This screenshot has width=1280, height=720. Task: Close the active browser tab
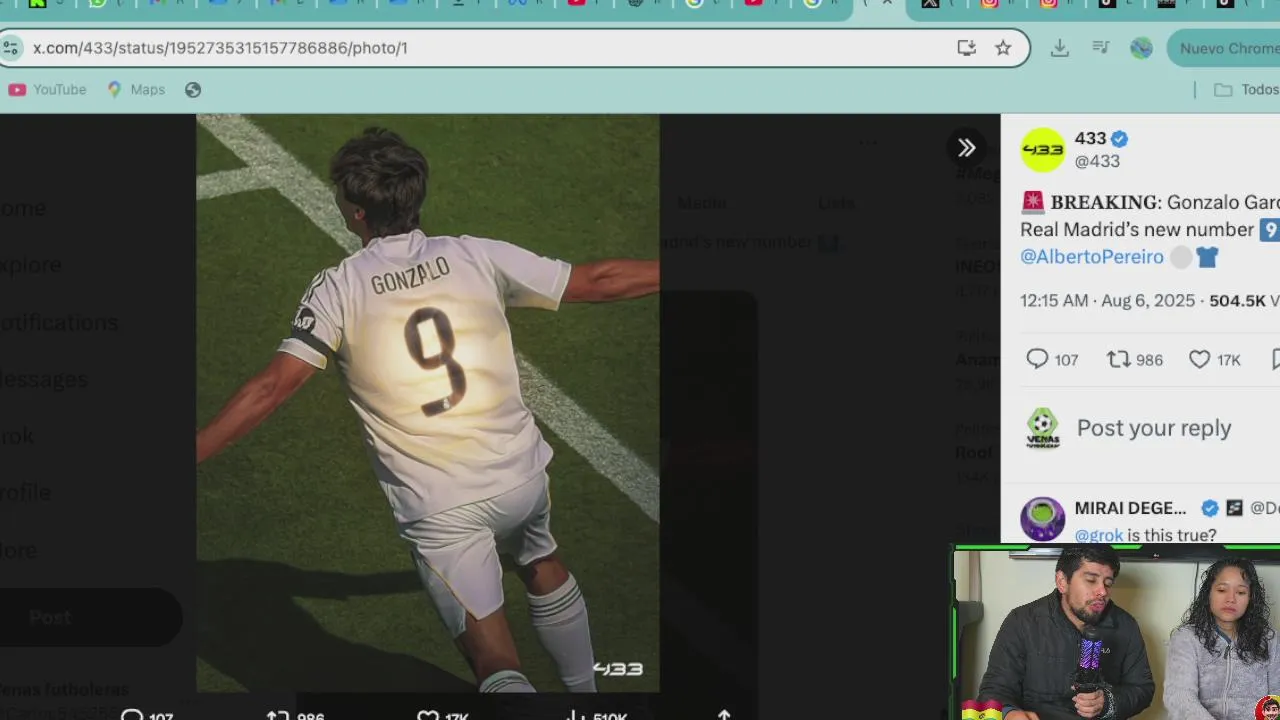(x=886, y=4)
